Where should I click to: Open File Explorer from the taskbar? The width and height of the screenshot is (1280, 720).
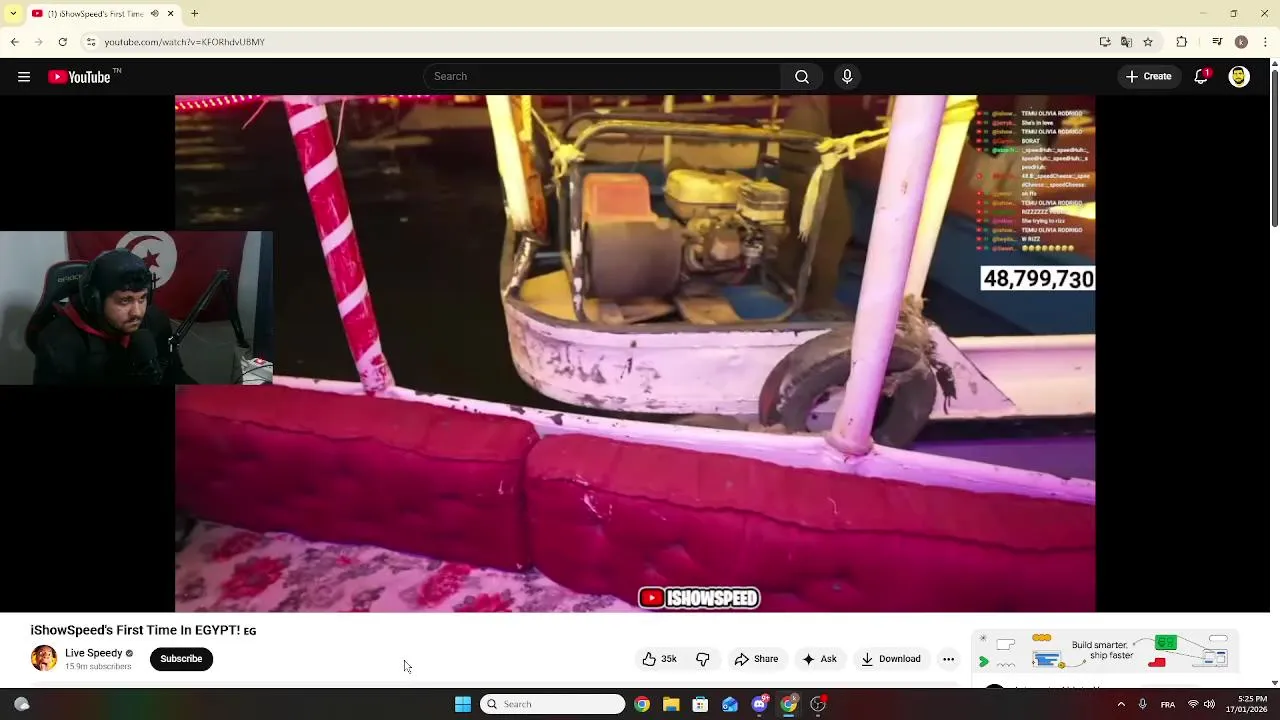[671, 704]
